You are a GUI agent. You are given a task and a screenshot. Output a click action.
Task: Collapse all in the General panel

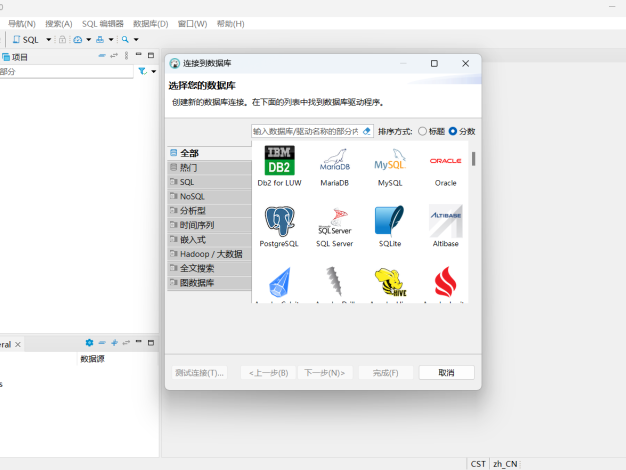click(x=102, y=343)
